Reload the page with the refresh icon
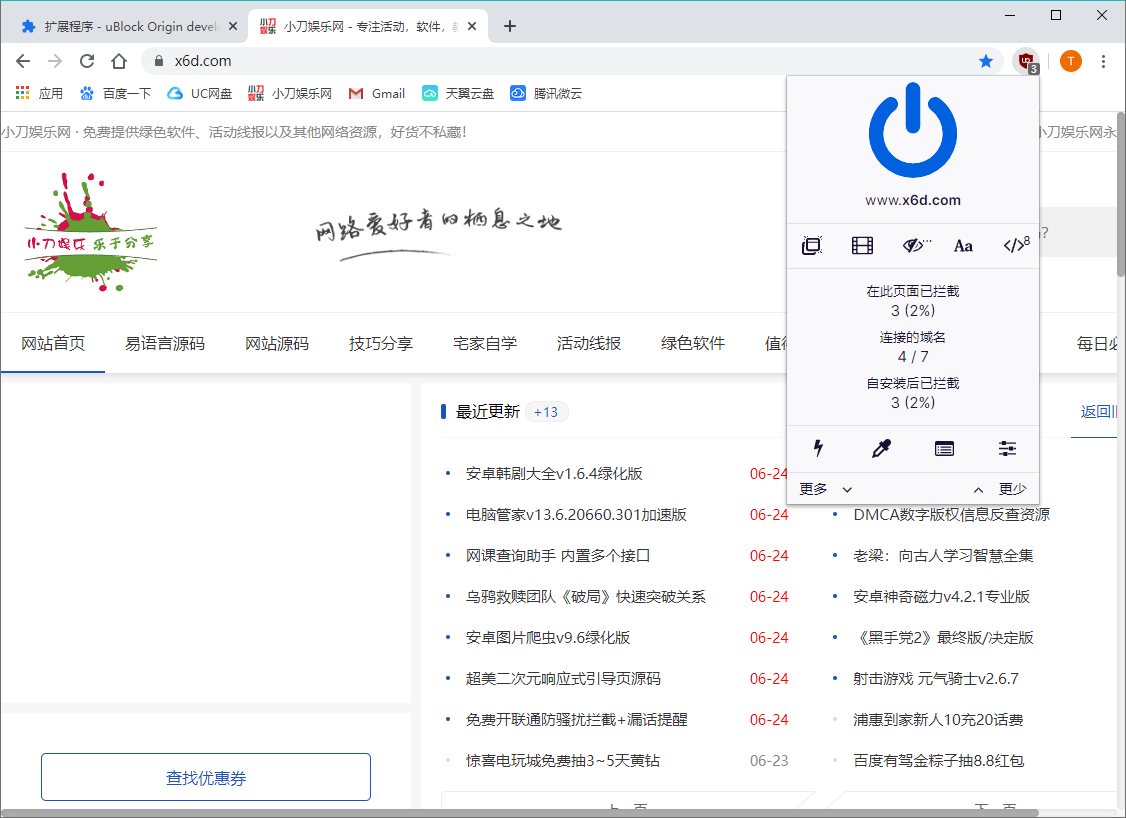Viewport: 1126px width, 818px height. (x=87, y=61)
